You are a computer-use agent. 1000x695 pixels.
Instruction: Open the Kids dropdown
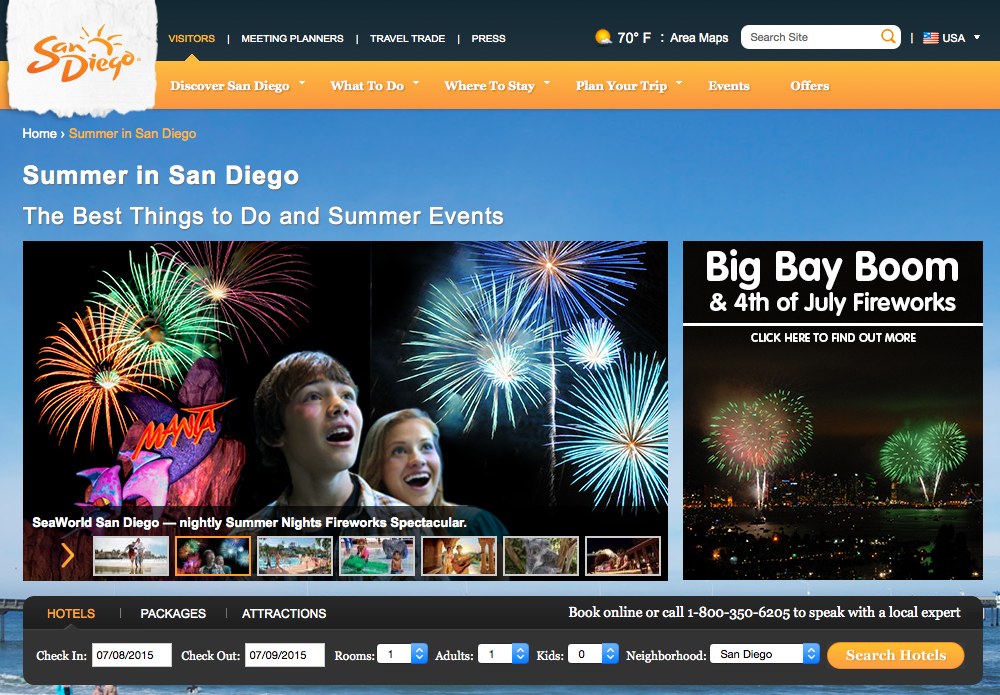593,654
